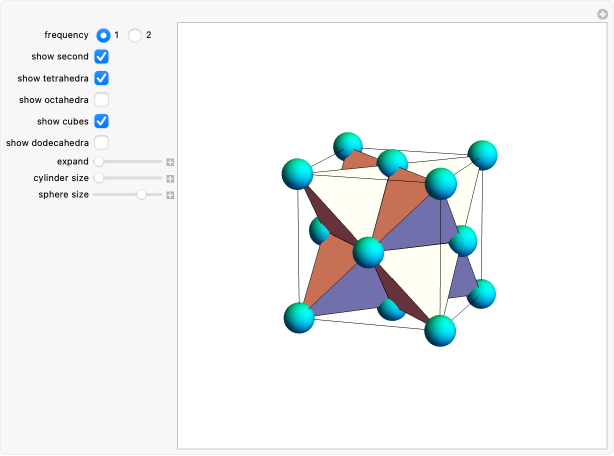The width and height of the screenshot is (614, 456).
Task: Check the show dodecahedra checkbox
Action: pyautogui.click(x=101, y=143)
